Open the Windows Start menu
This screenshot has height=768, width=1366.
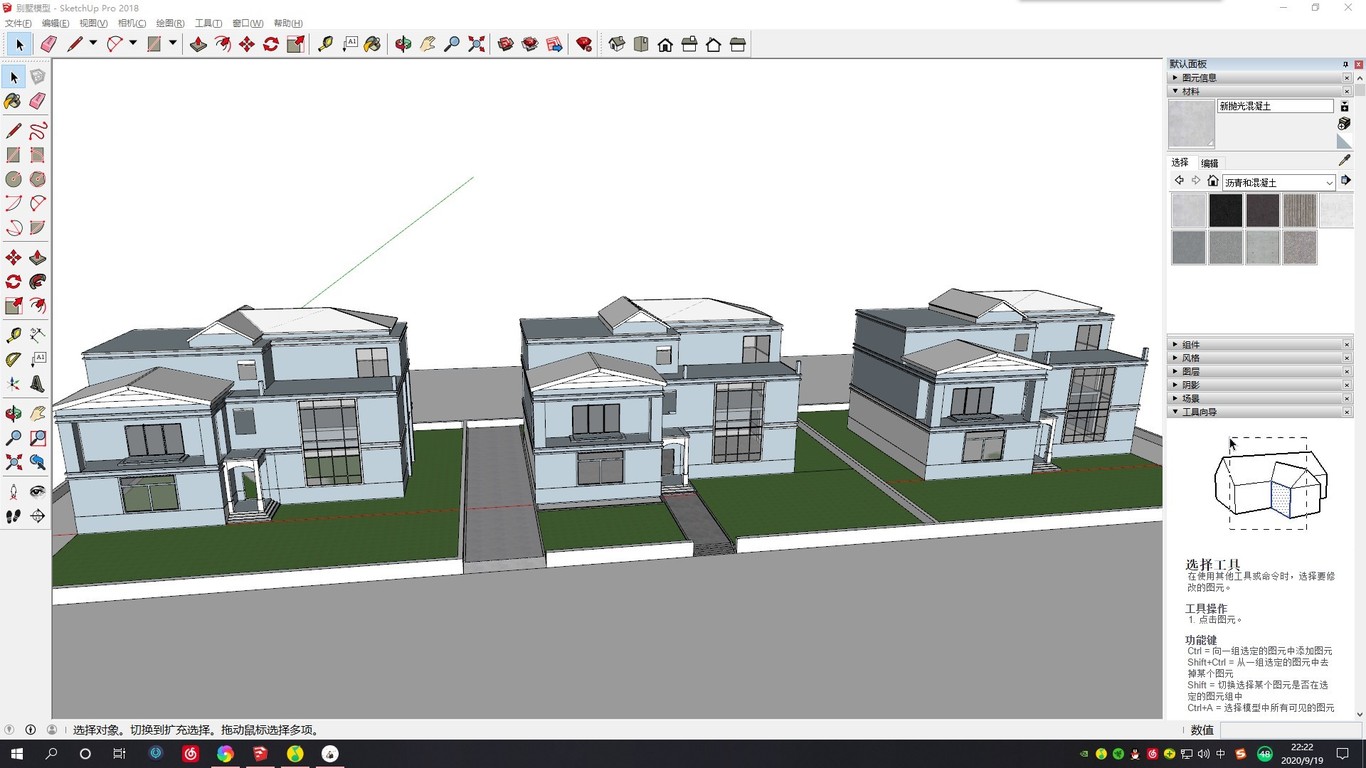click(x=16, y=754)
